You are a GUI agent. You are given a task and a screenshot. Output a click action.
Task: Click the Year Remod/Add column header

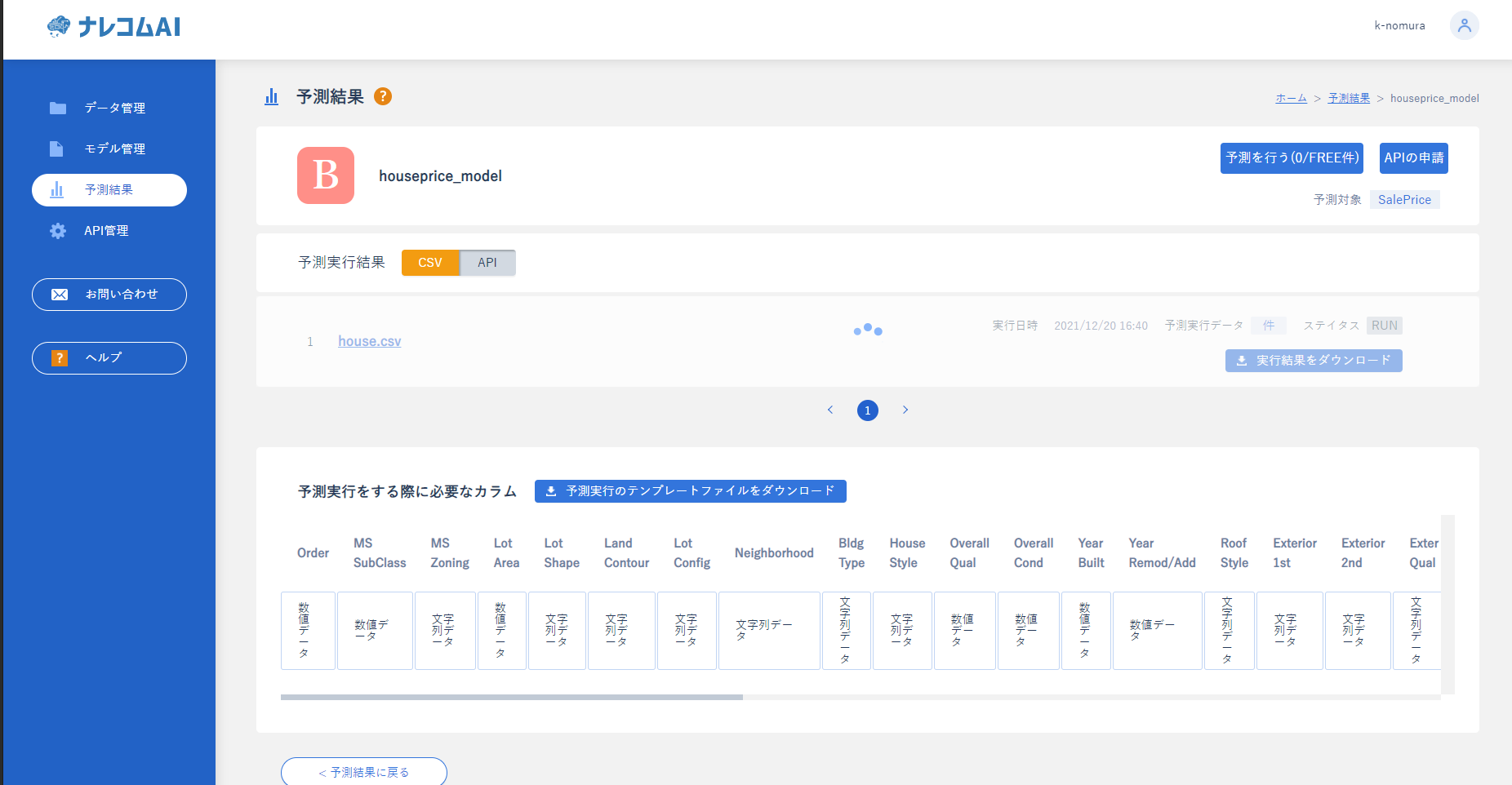[1162, 553]
